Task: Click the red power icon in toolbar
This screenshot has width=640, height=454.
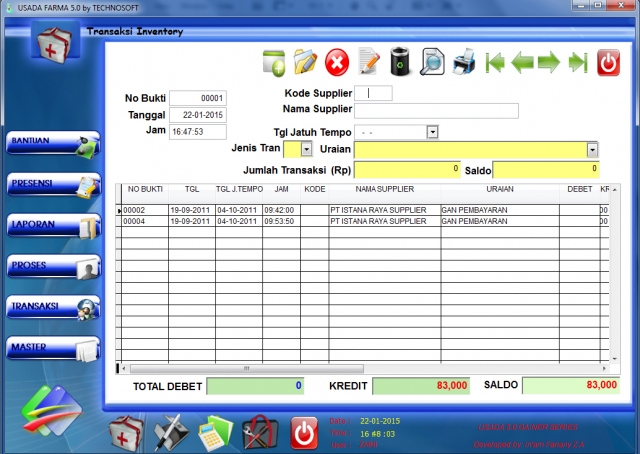Action: (x=608, y=63)
